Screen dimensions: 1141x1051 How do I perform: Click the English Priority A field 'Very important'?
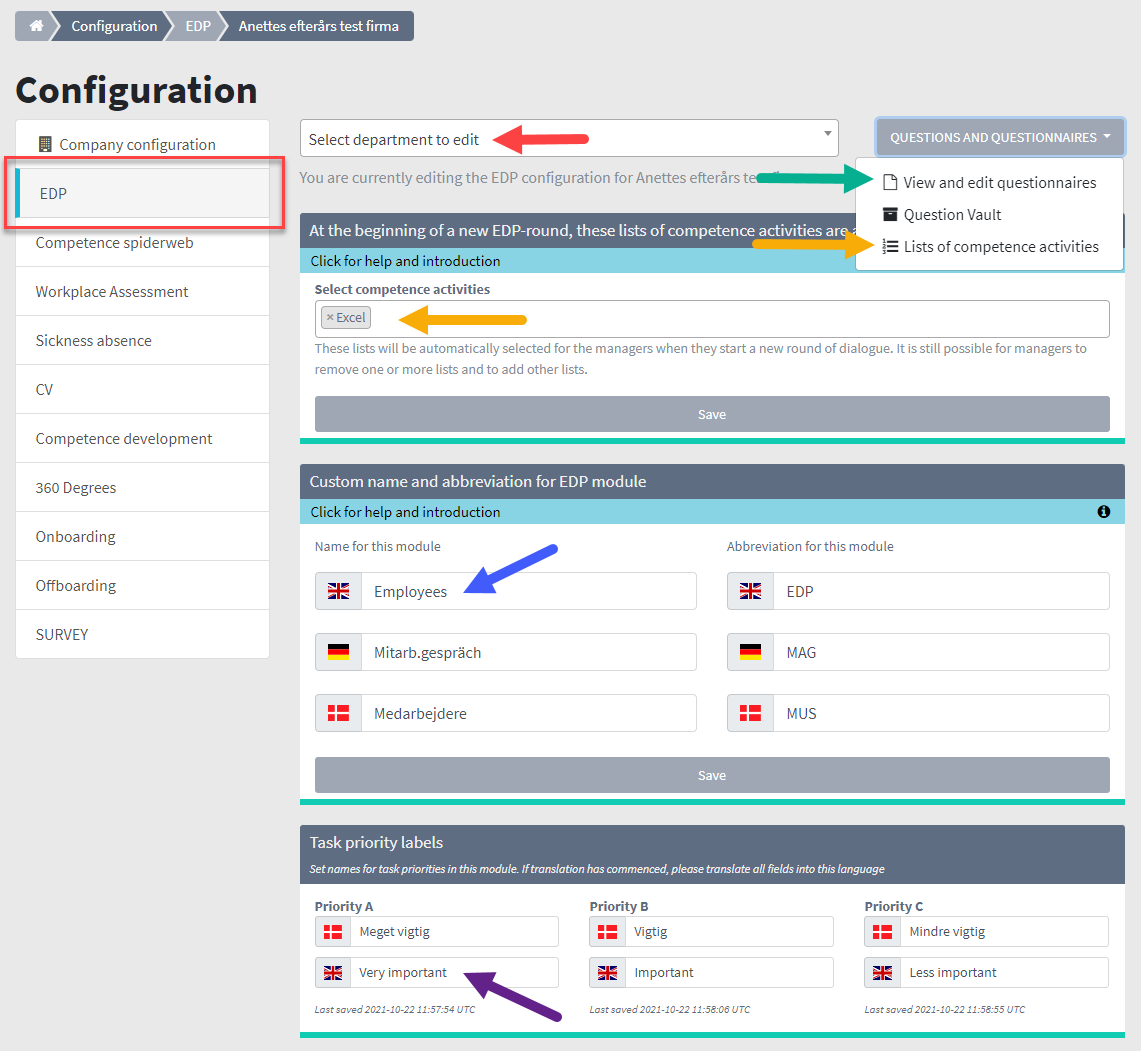point(455,972)
